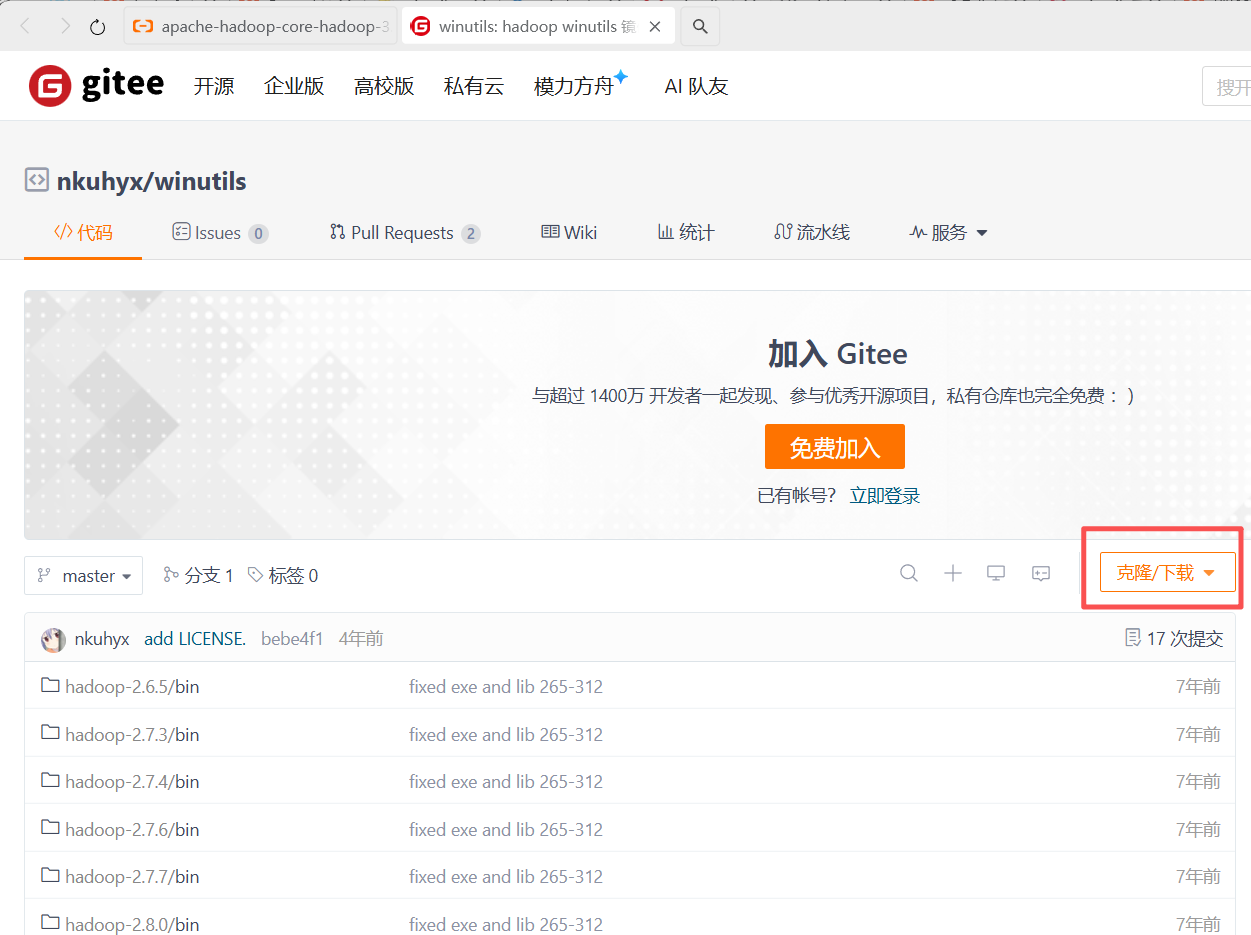Open folder hadoop-2.6.5/bin

pos(132,687)
